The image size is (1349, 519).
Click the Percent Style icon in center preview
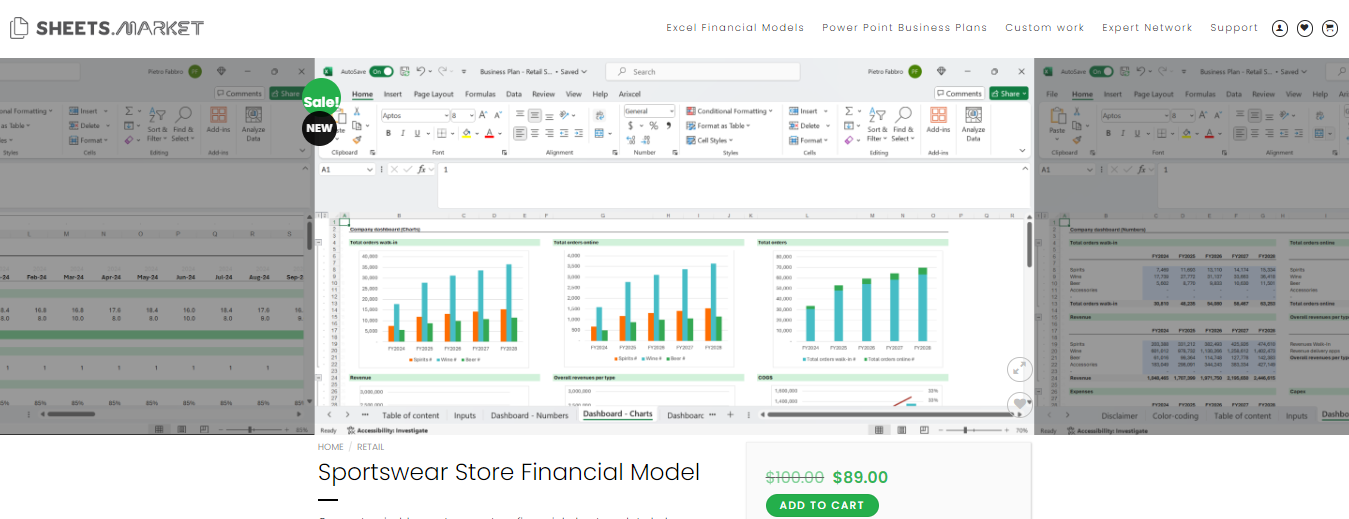[x=654, y=125]
